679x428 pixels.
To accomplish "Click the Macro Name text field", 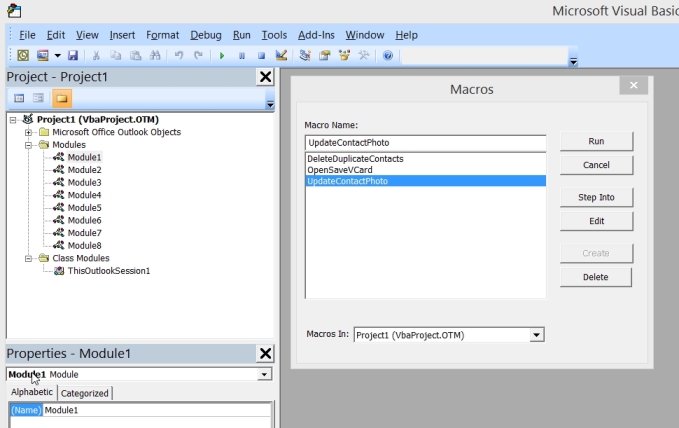I will pyautogui.click(x=425, y=143).
